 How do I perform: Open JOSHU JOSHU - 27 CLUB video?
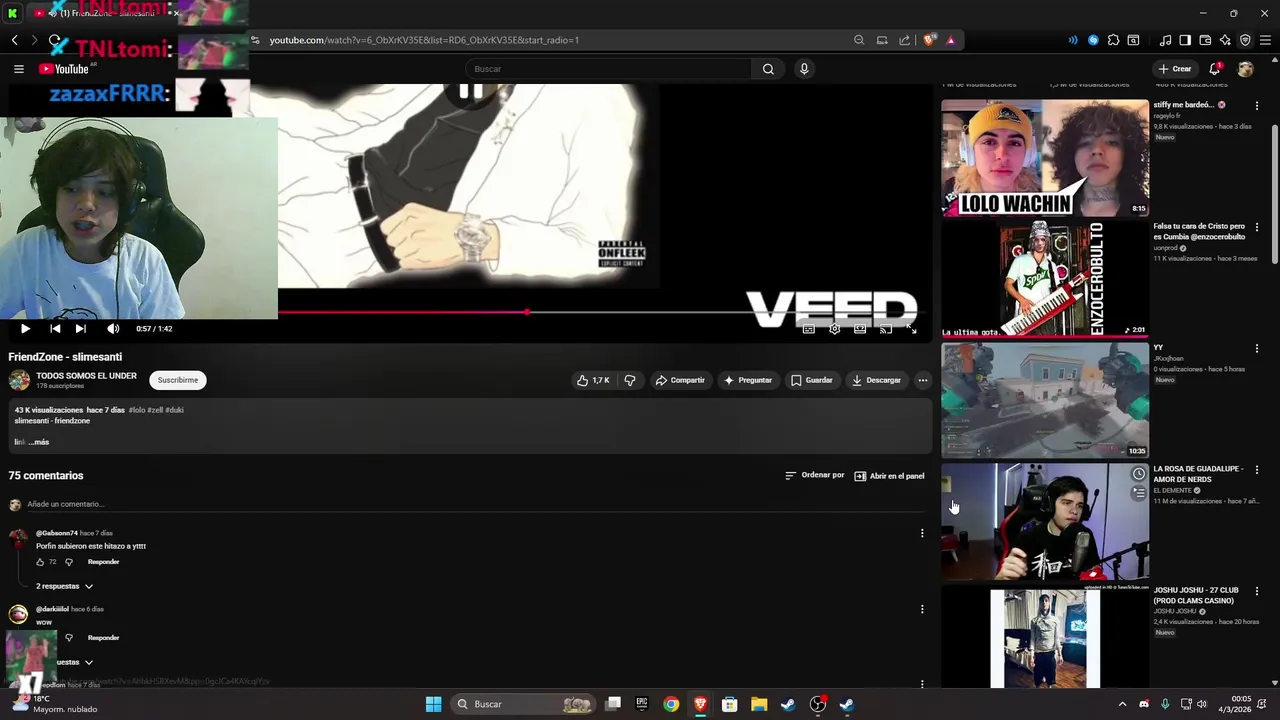click(1045, 638)
